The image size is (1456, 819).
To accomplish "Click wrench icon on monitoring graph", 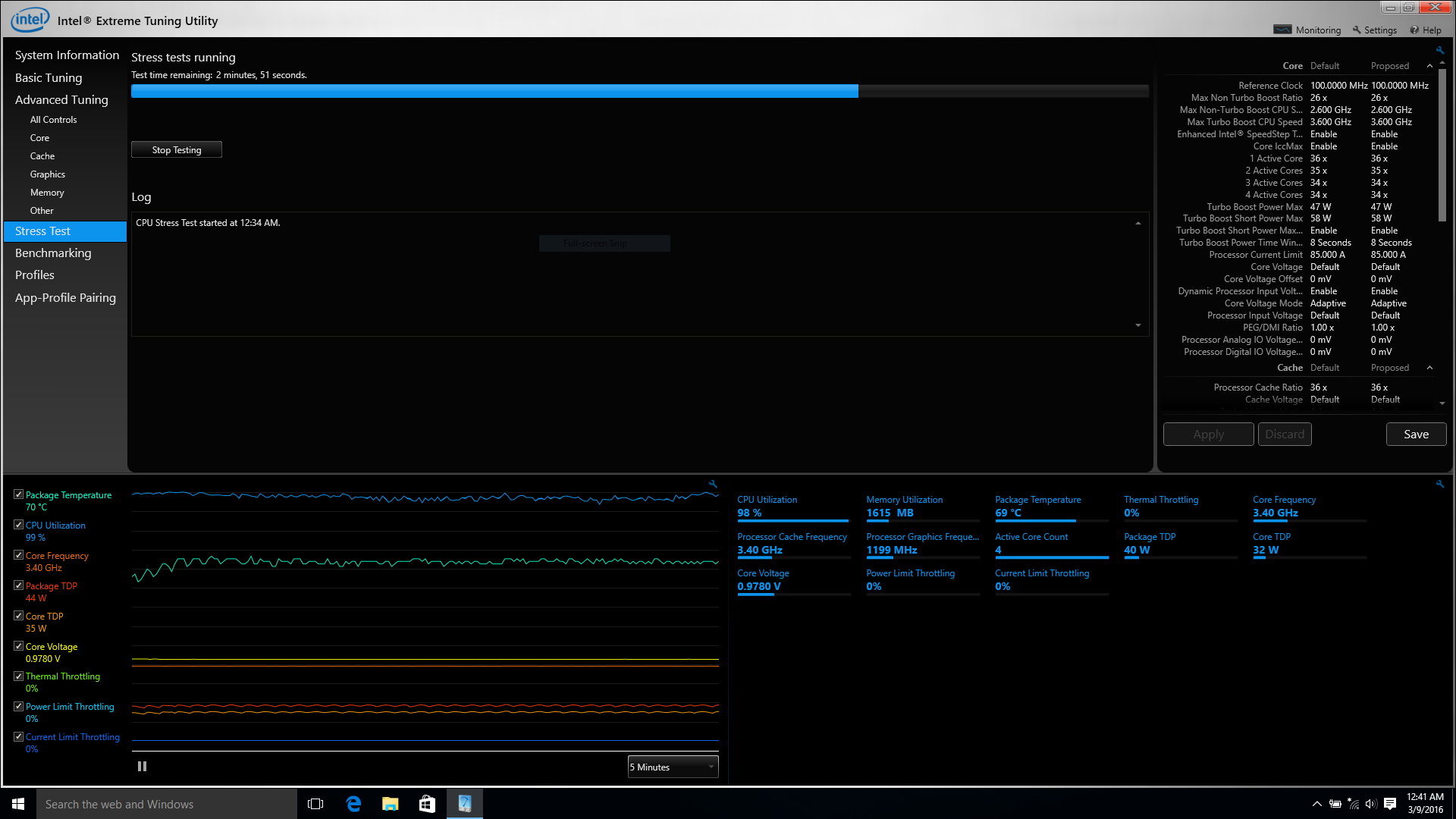I will coord(713,484).
